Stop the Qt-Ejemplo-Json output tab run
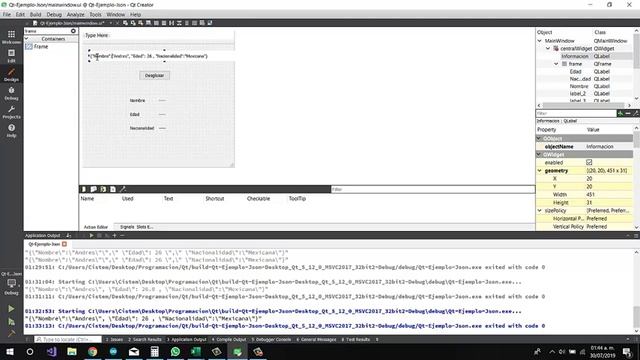 64,244
